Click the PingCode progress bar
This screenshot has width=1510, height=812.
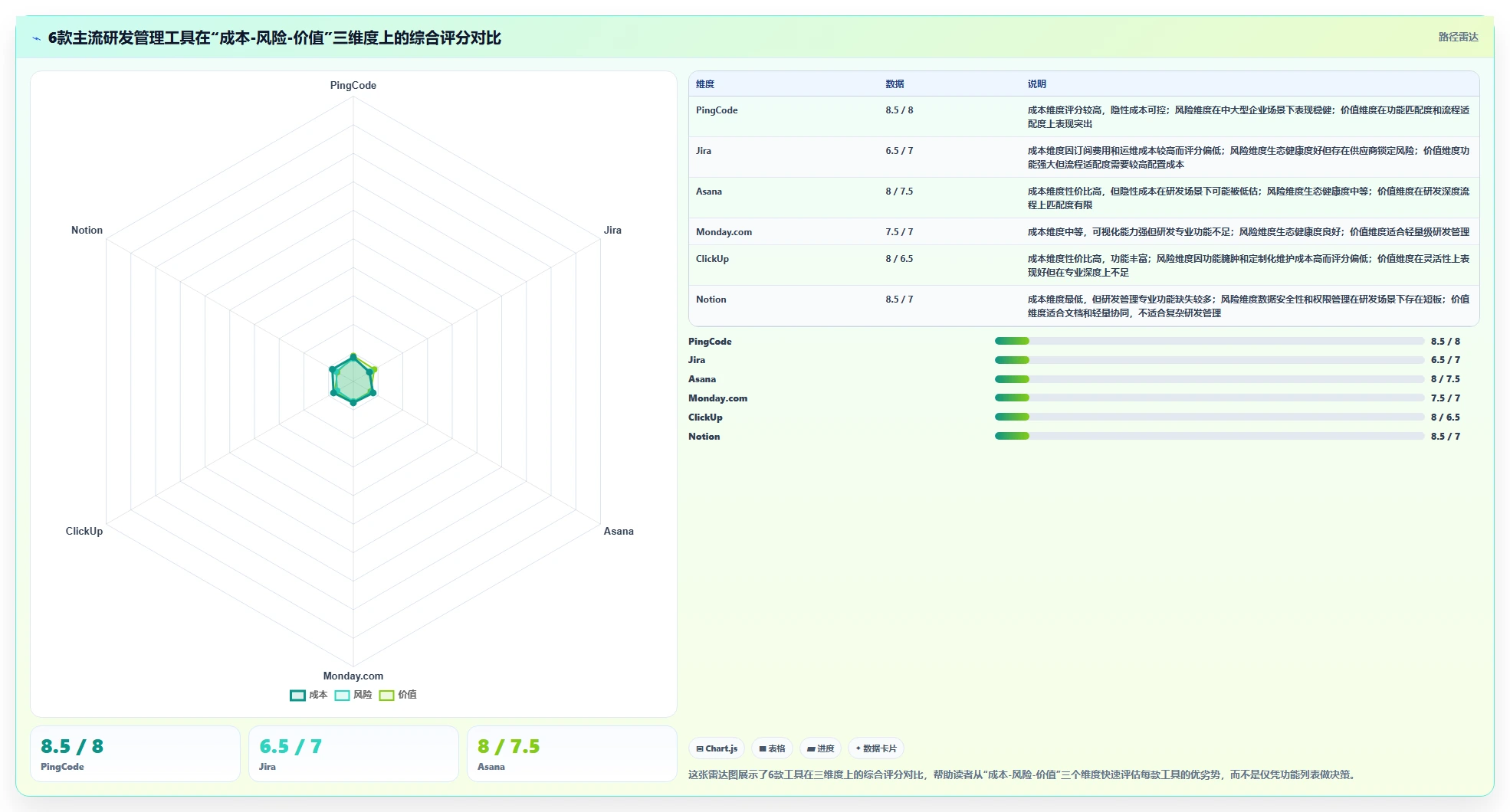[x=1210, y=341]
